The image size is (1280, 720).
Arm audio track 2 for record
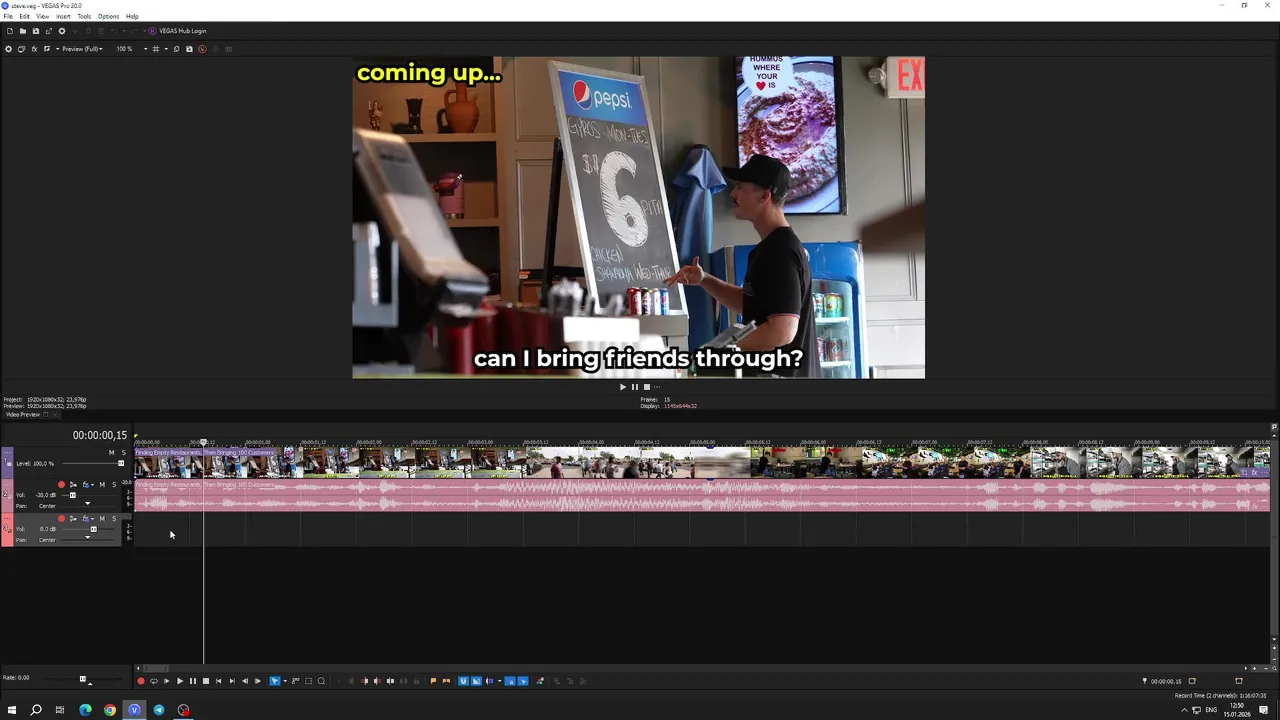[61, 485]
